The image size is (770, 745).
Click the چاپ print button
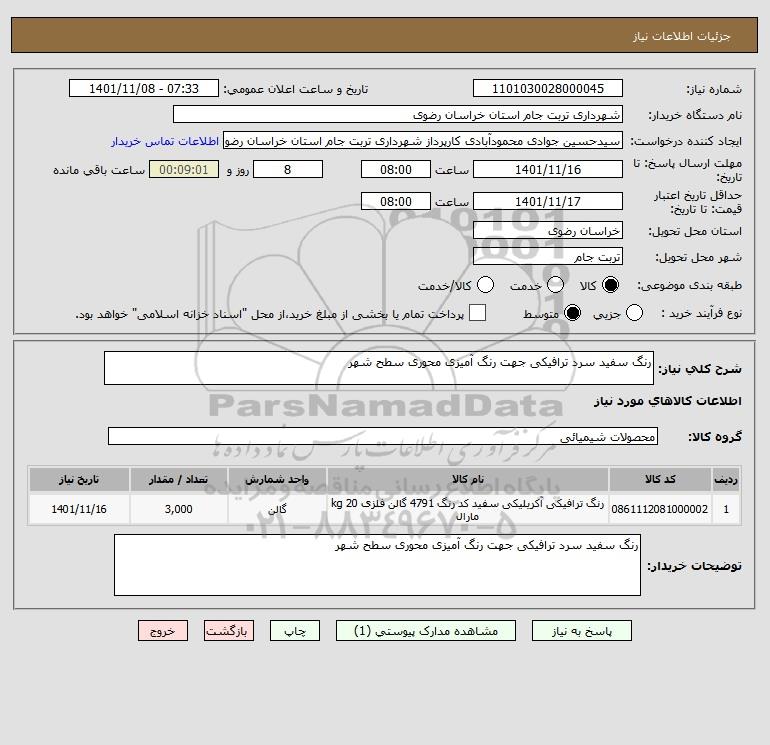tap(295, 631)
